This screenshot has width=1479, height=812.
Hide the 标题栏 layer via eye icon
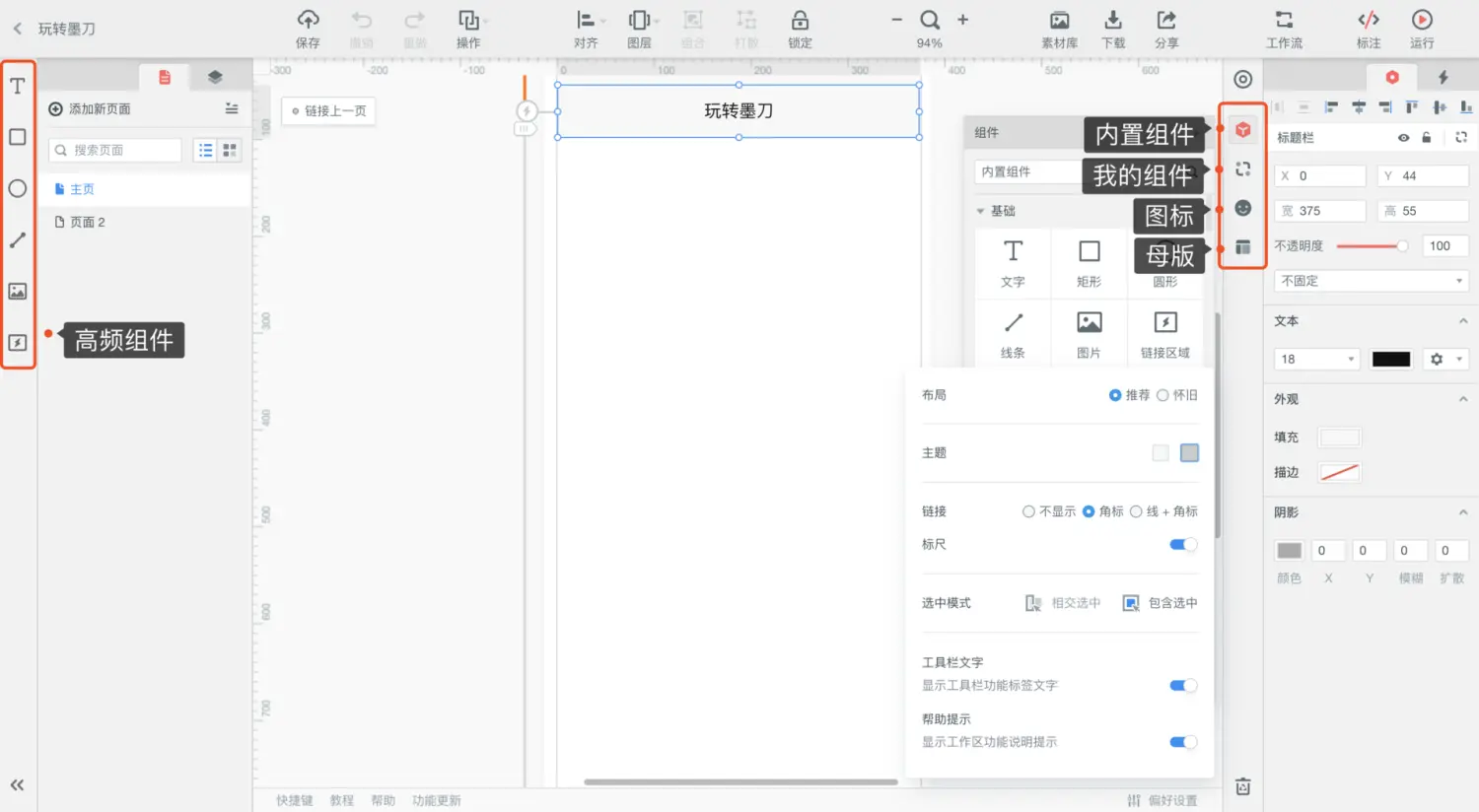tap(1403, 137)
